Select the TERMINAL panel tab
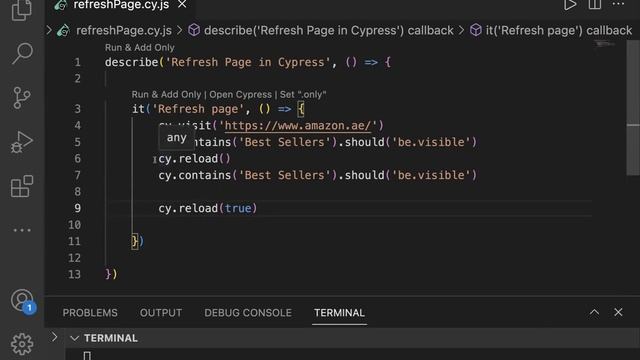This screenshot has width=640, height=360. coord(339,313)
